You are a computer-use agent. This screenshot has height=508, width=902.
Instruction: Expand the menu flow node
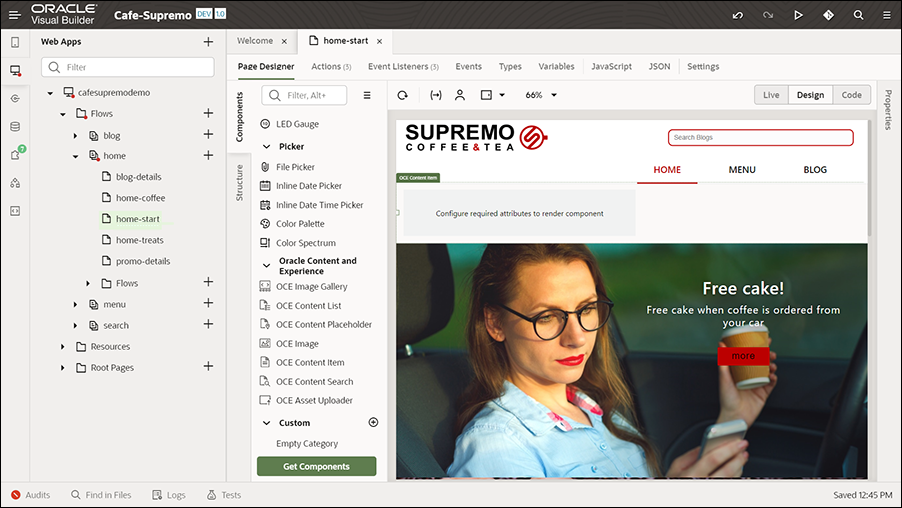[75, 304]
